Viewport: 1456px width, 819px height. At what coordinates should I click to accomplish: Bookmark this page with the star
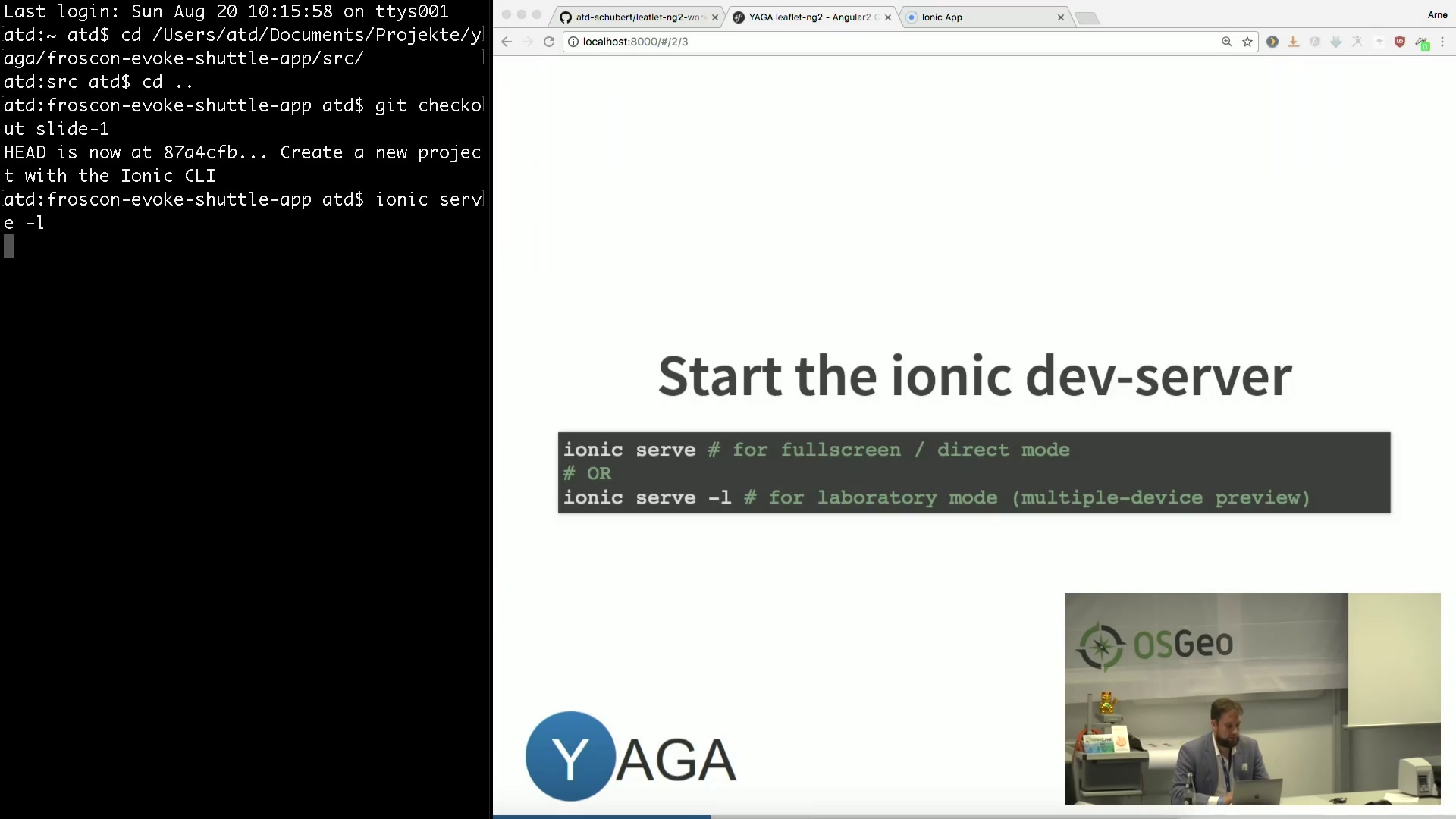tap(1247, 42)
